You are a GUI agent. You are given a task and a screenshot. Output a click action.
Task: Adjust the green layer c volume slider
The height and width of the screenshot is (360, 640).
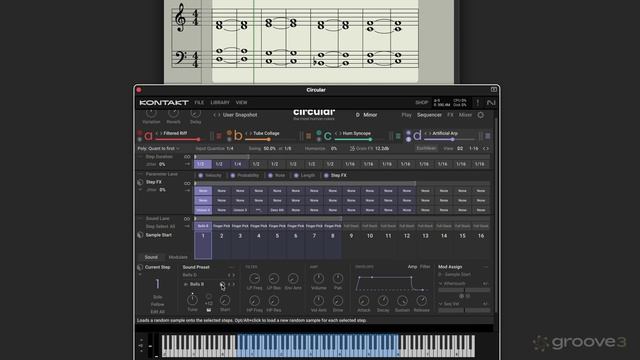pyautogui.click(x=360, y=140)
